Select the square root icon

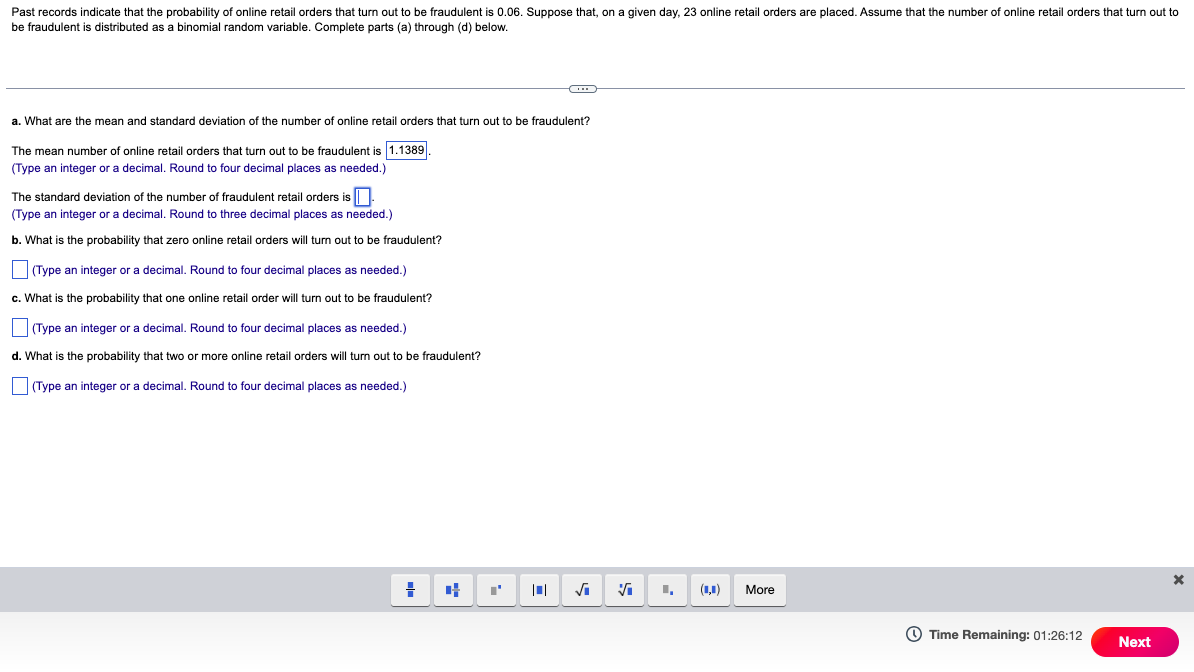(582, 589)
